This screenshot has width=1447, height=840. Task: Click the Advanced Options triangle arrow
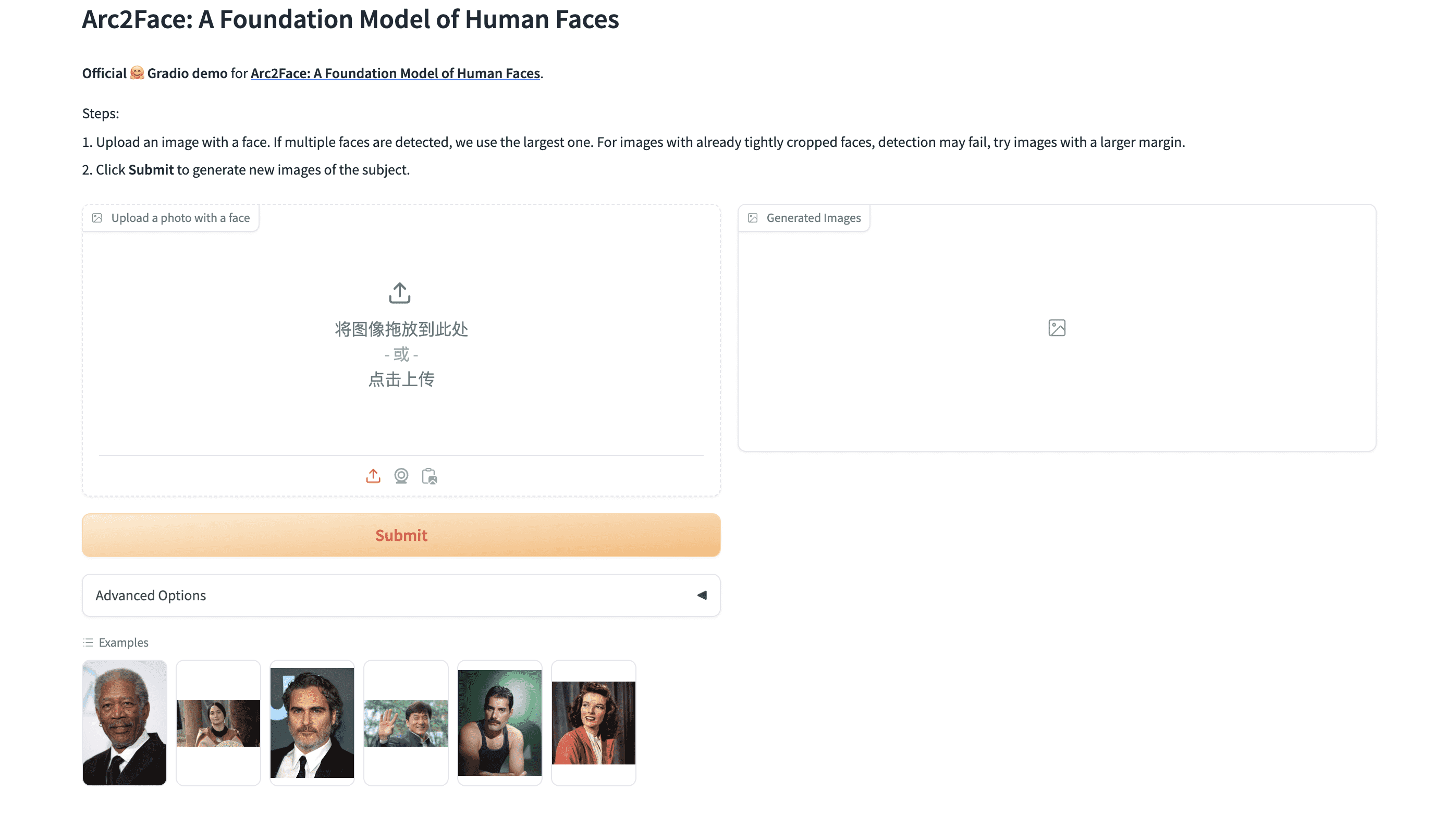point(702,596)
